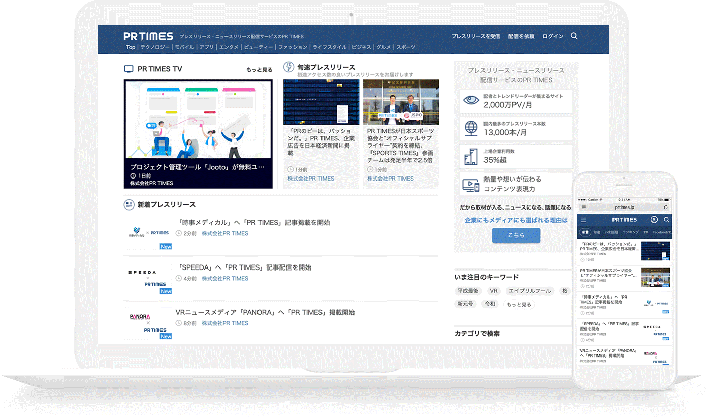Select the エイプリルフール keyword tag
The image size is (710, 417).
click(x=530, y=291)
